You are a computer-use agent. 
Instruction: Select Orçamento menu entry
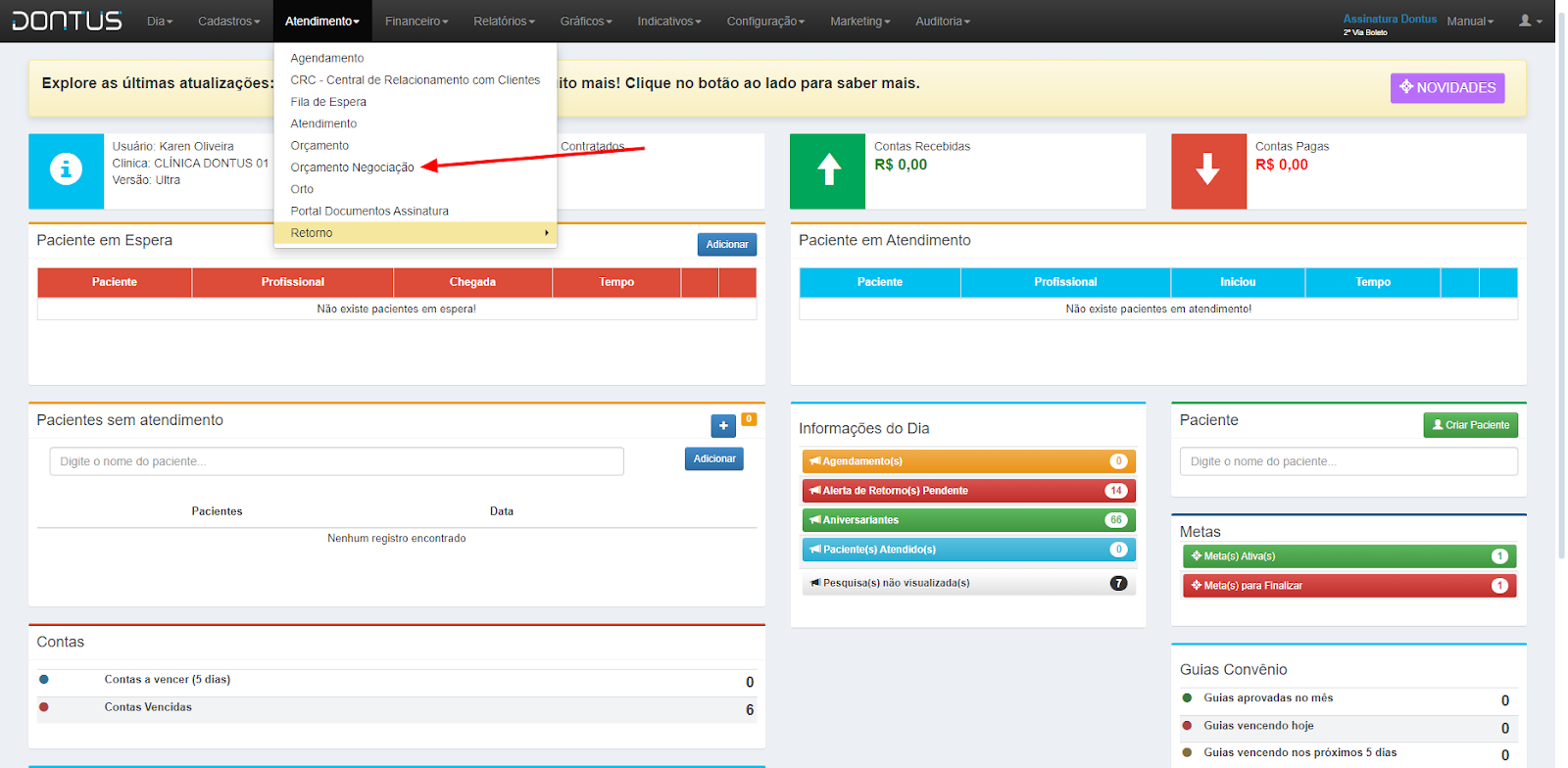[x=416, y=145]
